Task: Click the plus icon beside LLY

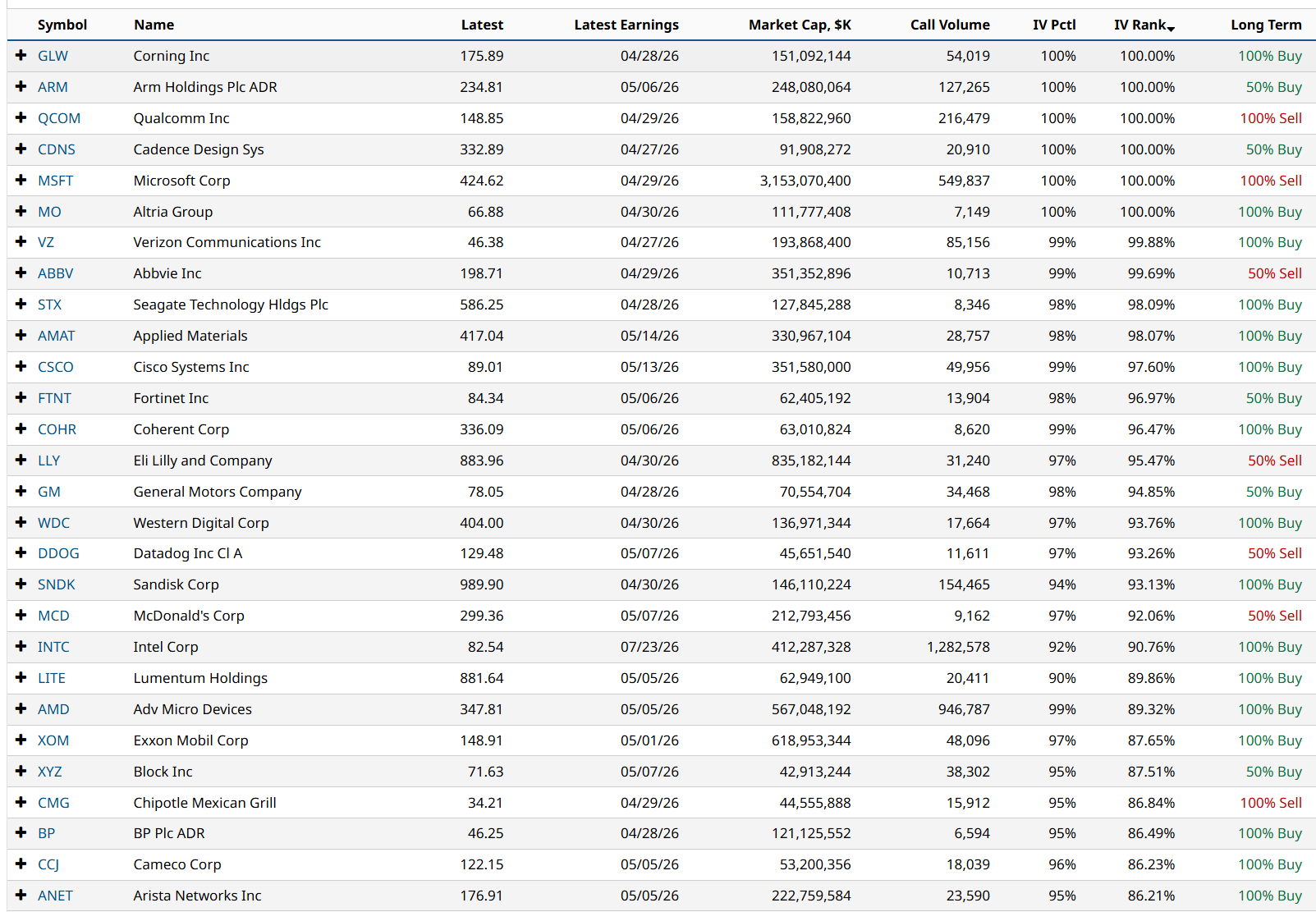Action: [x=21, y=460]
